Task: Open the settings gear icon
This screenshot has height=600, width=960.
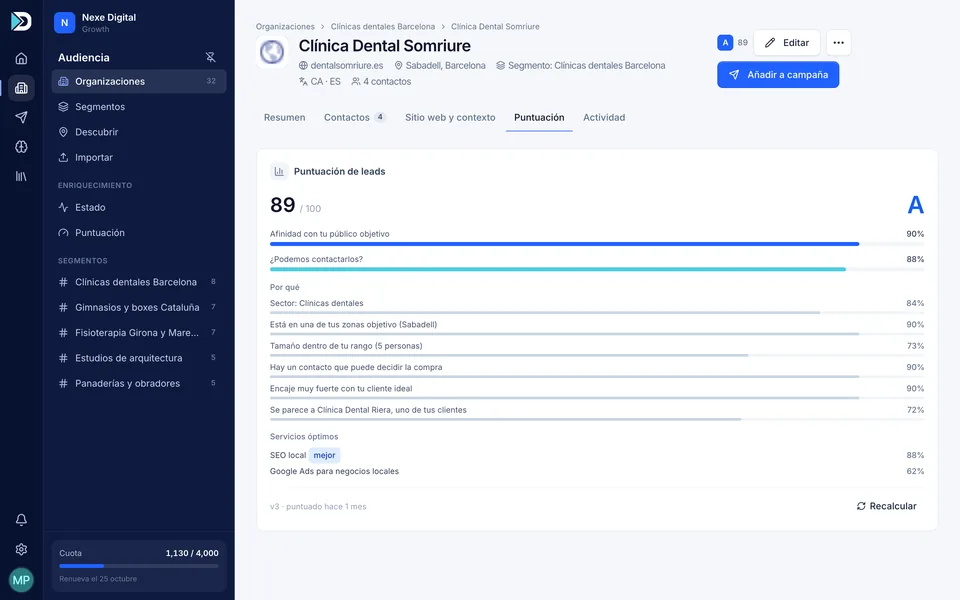Action: [21, 549]
